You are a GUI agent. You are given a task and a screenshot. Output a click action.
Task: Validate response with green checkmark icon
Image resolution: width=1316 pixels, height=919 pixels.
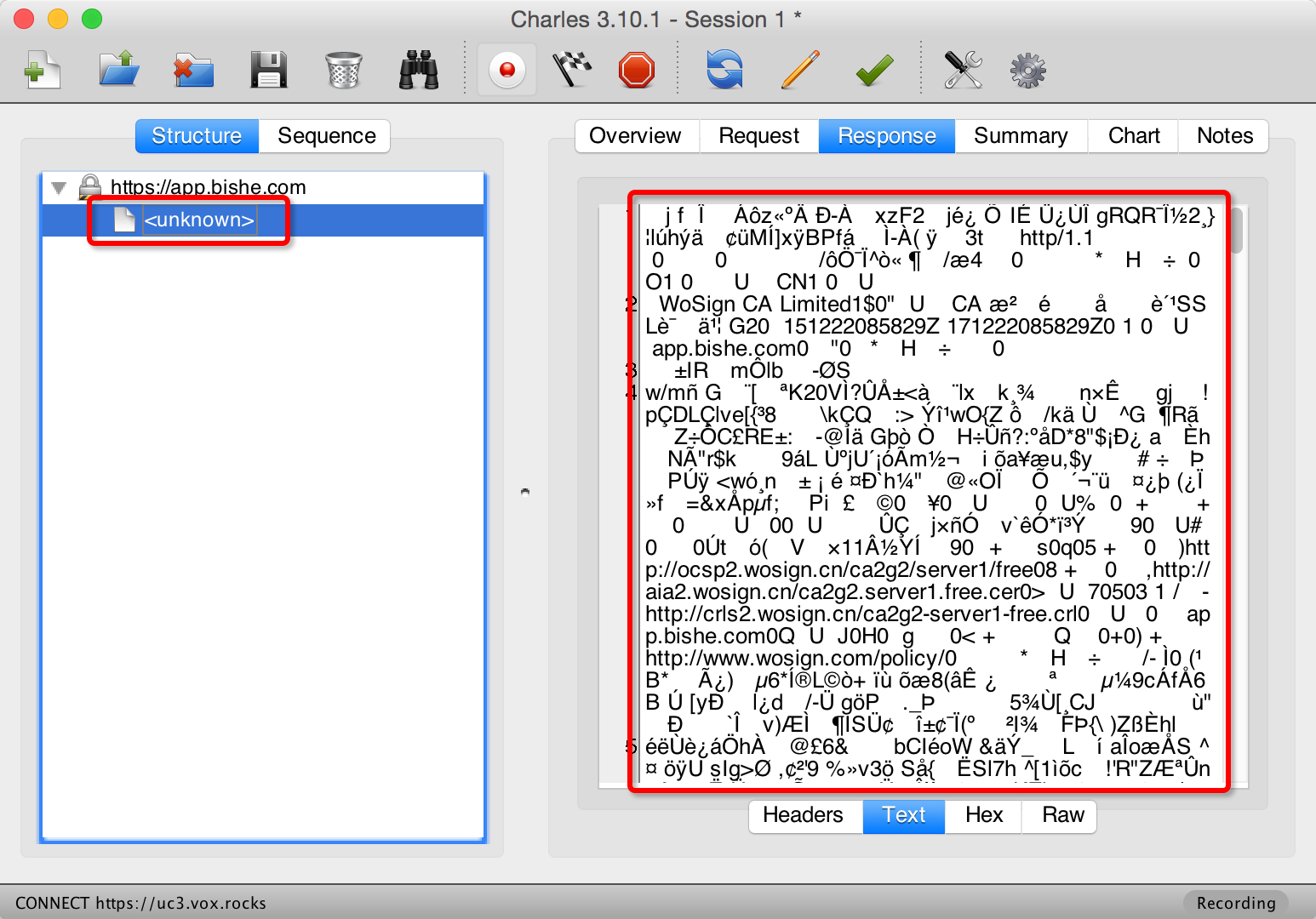coord(874,70)
